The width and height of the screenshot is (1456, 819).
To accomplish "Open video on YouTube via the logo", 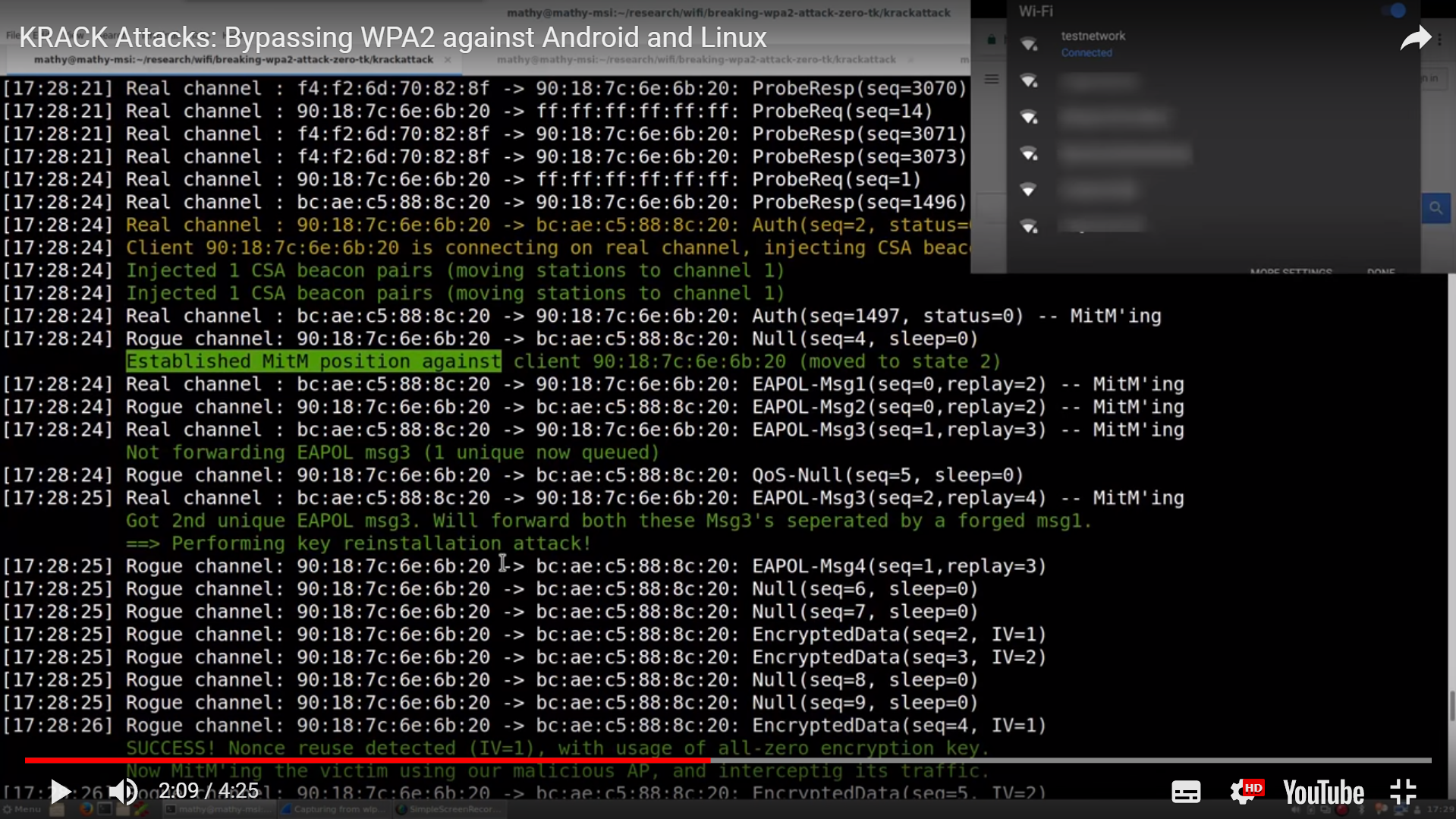I will click(x=1323, y=792).
